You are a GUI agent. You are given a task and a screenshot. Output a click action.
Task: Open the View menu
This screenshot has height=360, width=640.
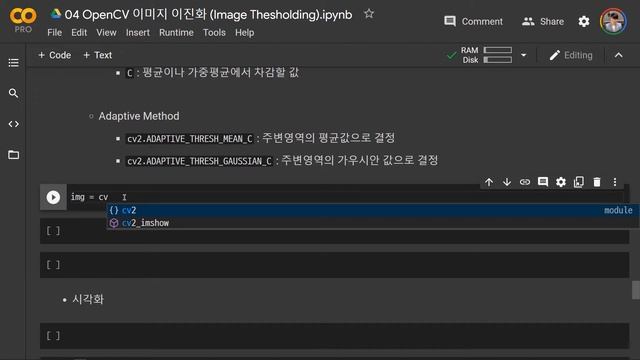pos(106,32)
